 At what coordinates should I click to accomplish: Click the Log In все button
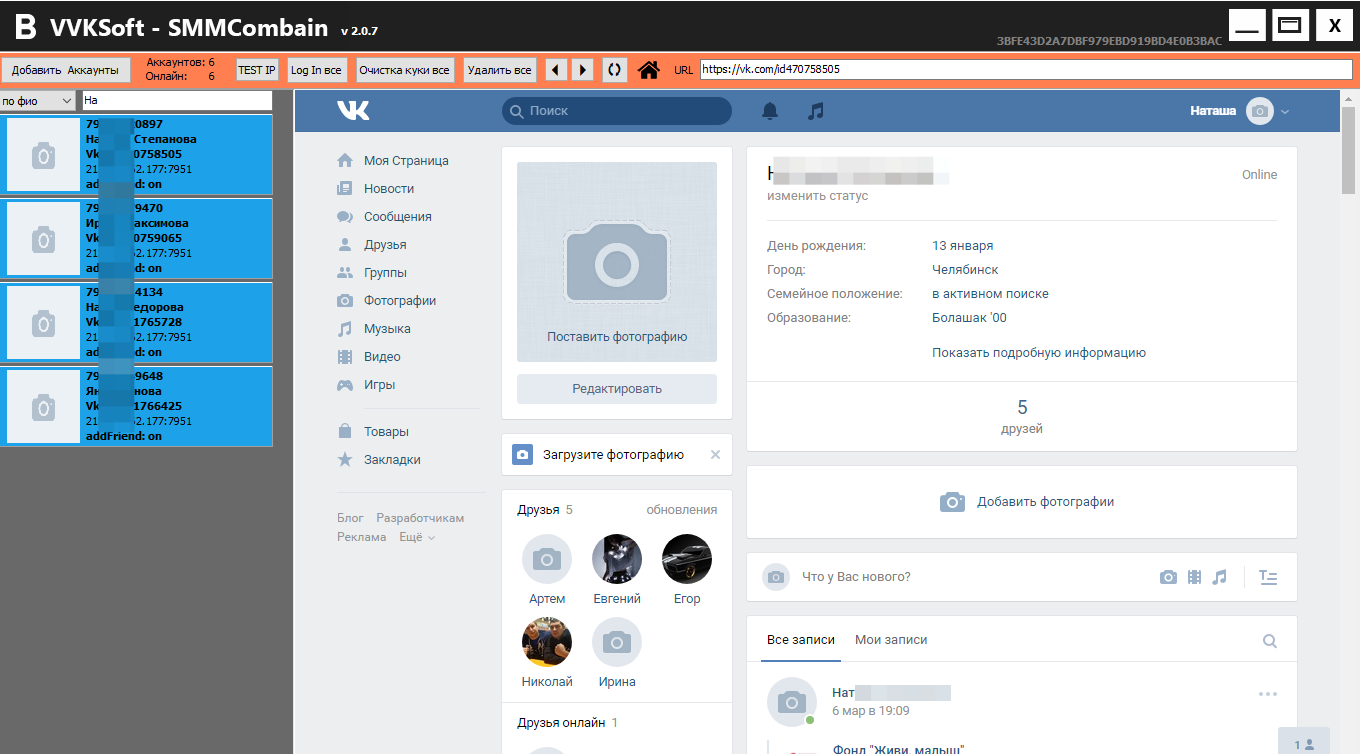point(316,70)
